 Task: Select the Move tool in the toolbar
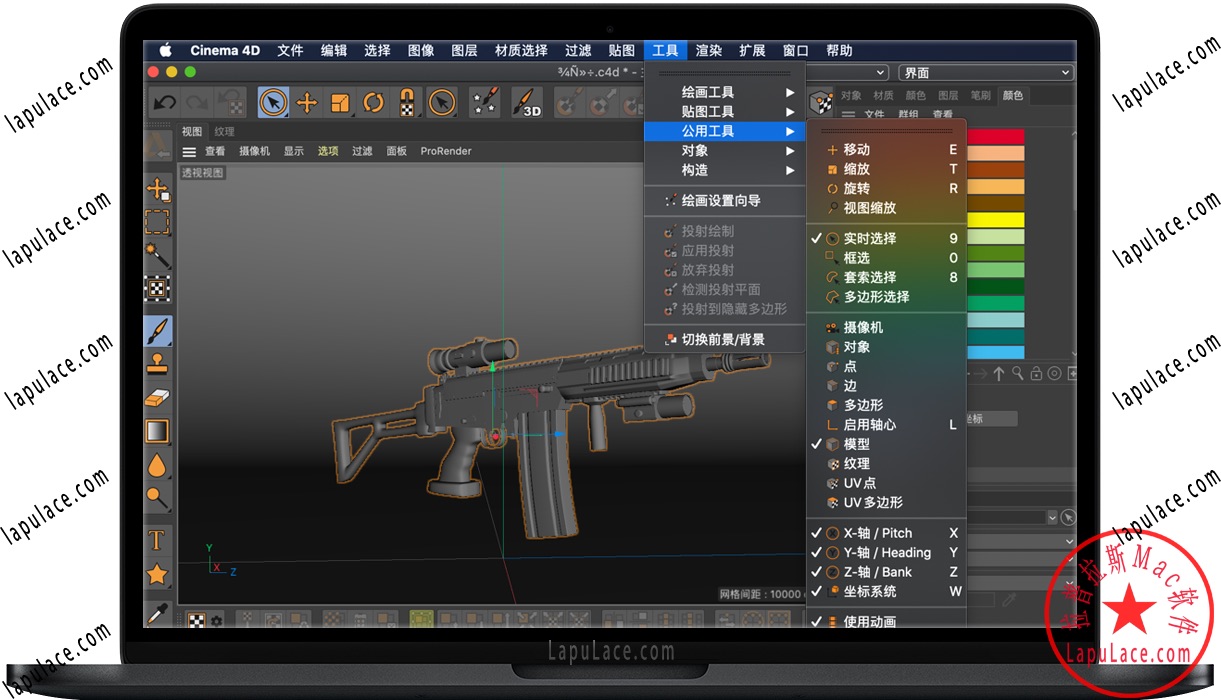click(x=307, y=101)
